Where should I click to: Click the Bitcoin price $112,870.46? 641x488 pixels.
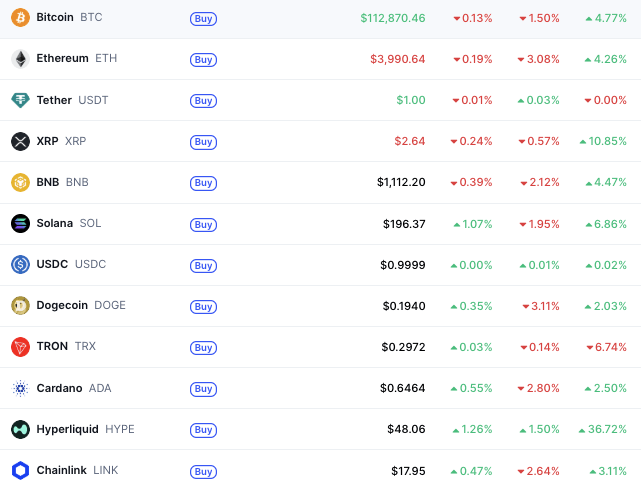click(x=392, y=18)
